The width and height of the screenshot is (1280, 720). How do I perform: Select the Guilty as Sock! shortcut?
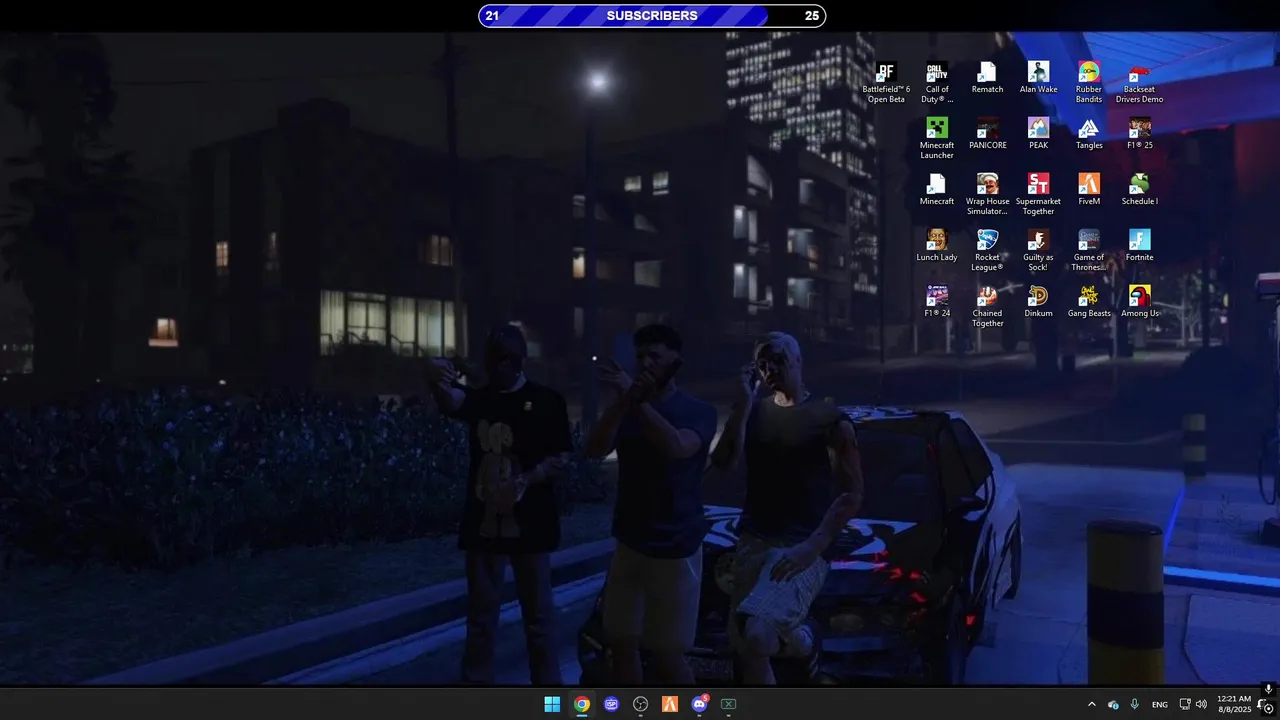coord(1038,250)
